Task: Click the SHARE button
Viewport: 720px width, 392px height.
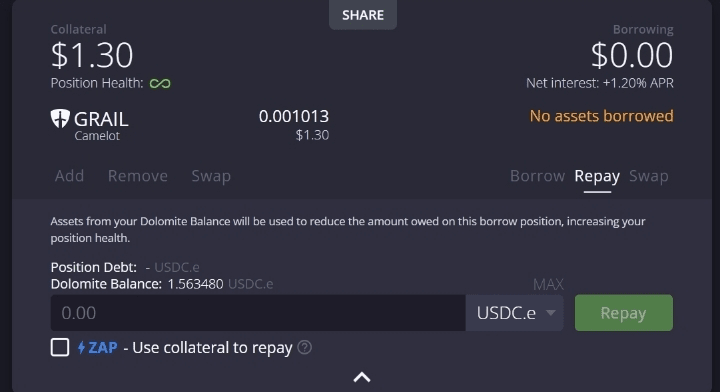Action: click(363, 15)
